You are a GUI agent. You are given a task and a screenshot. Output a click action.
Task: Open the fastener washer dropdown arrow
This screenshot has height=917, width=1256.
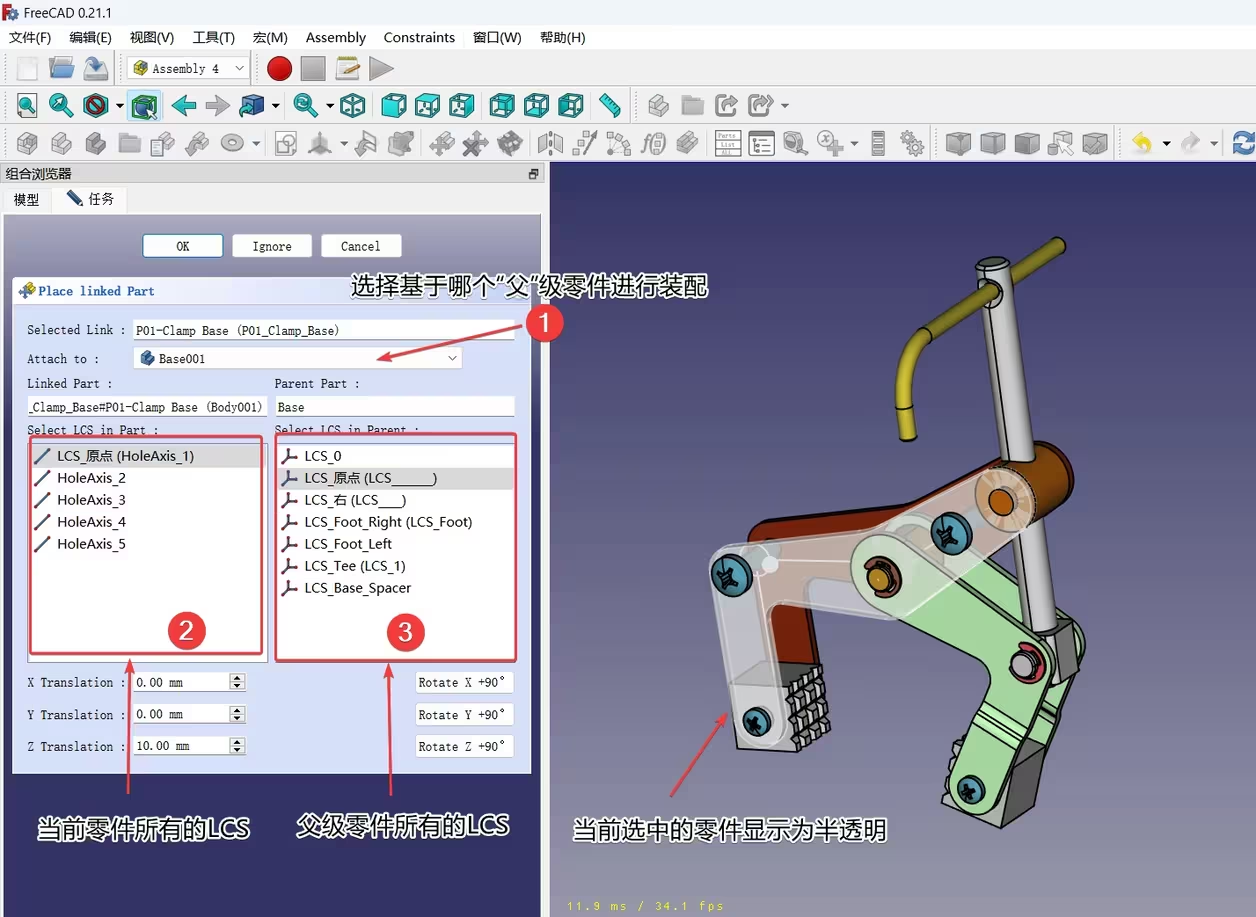coord(256,144)
